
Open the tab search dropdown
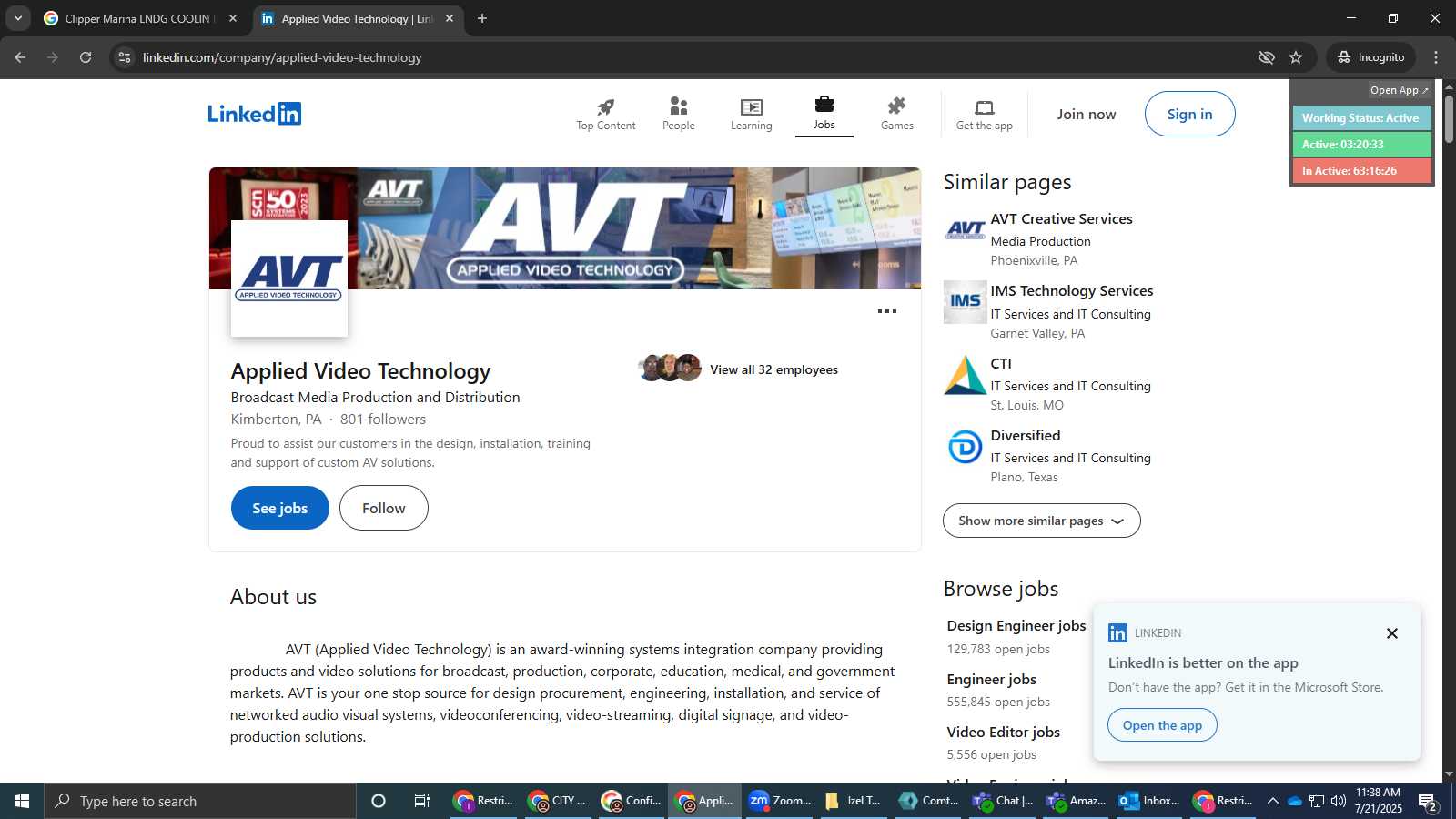click(17, 18)
